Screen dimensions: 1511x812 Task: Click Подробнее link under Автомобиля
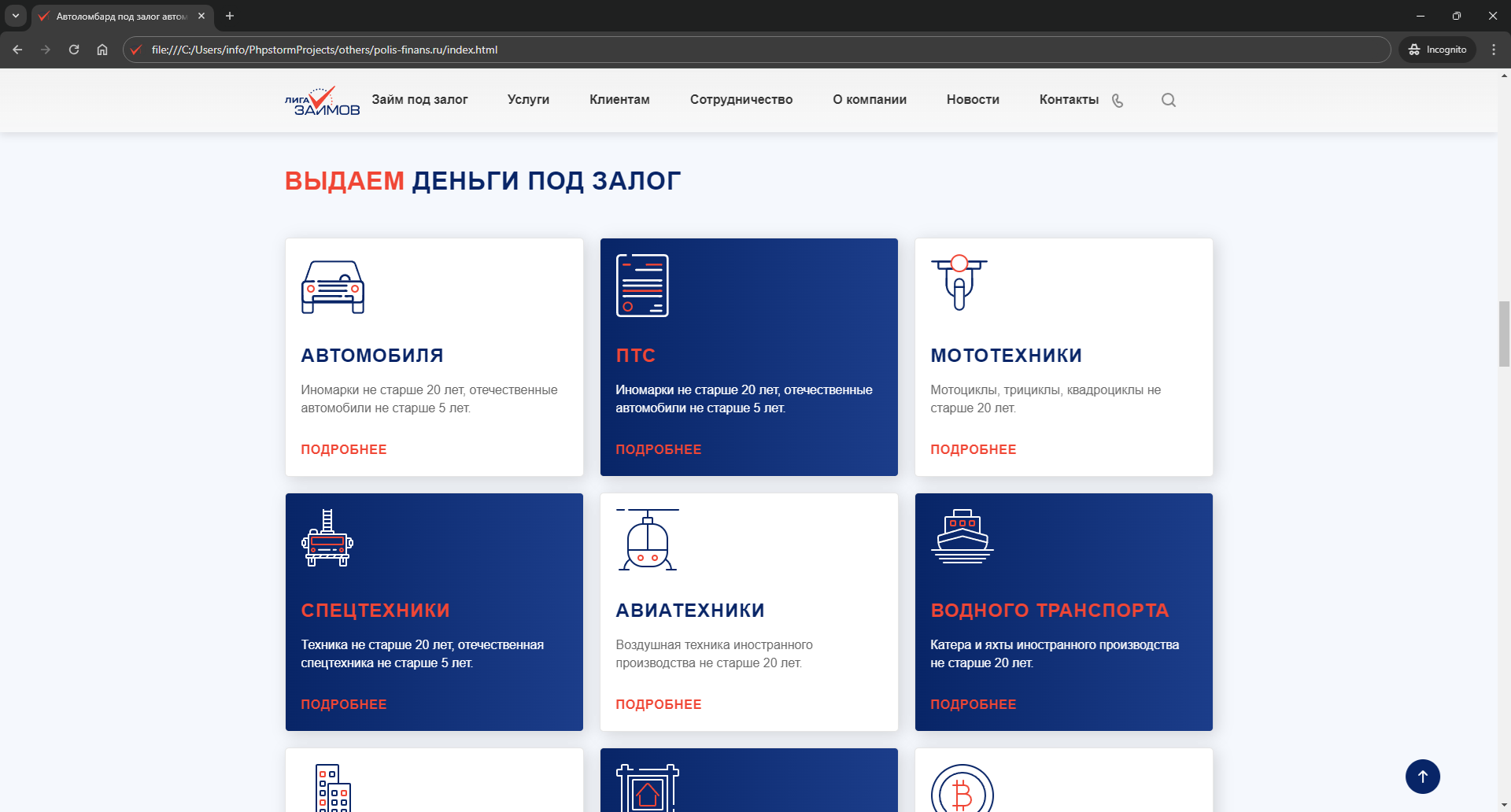tap(344, 449)
